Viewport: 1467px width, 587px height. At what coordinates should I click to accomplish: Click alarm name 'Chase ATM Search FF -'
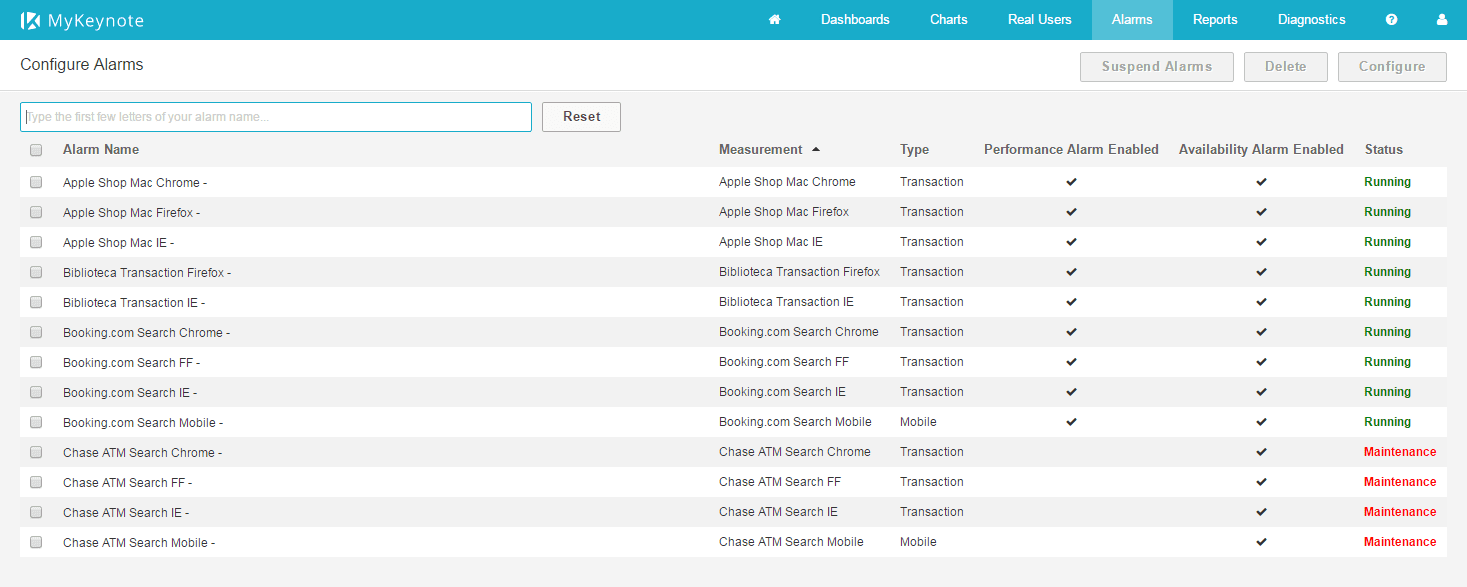coord(127,483)
